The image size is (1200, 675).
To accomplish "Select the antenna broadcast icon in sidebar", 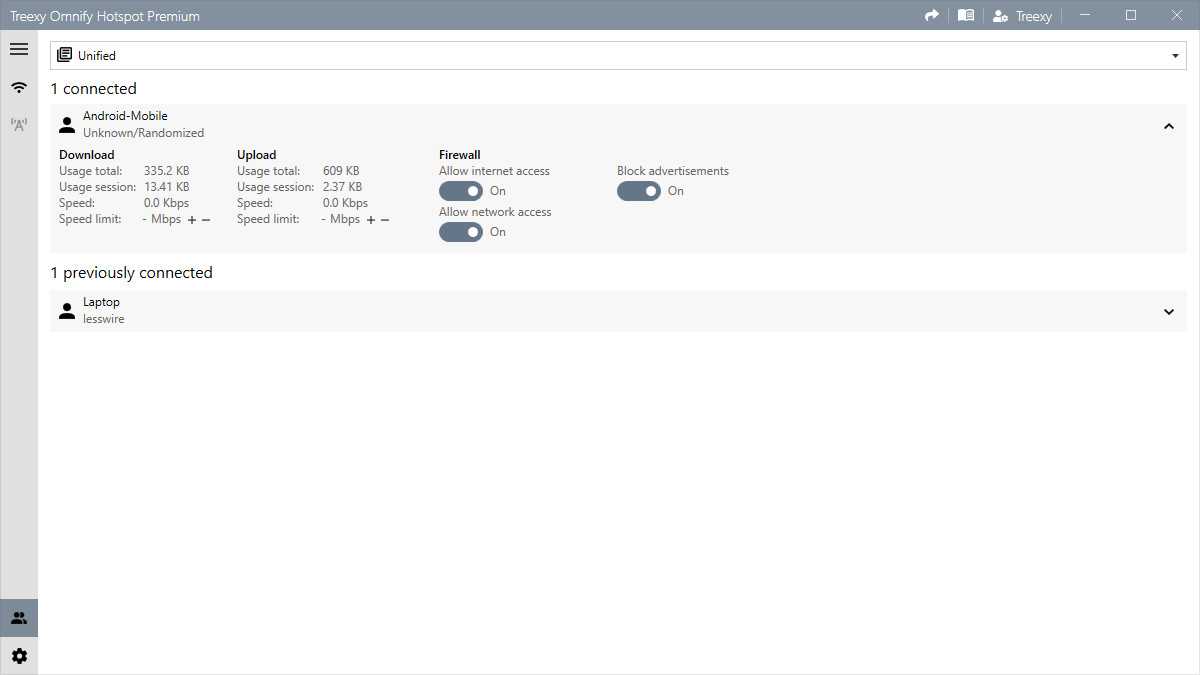I will pos(19,123).
